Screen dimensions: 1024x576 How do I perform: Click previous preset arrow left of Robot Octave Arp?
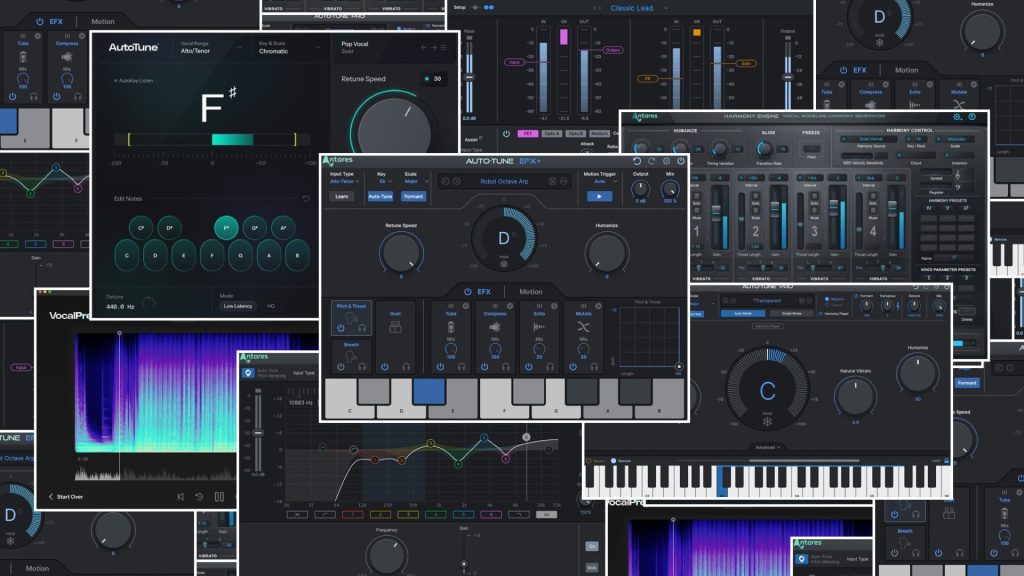[x=446, y=182]
